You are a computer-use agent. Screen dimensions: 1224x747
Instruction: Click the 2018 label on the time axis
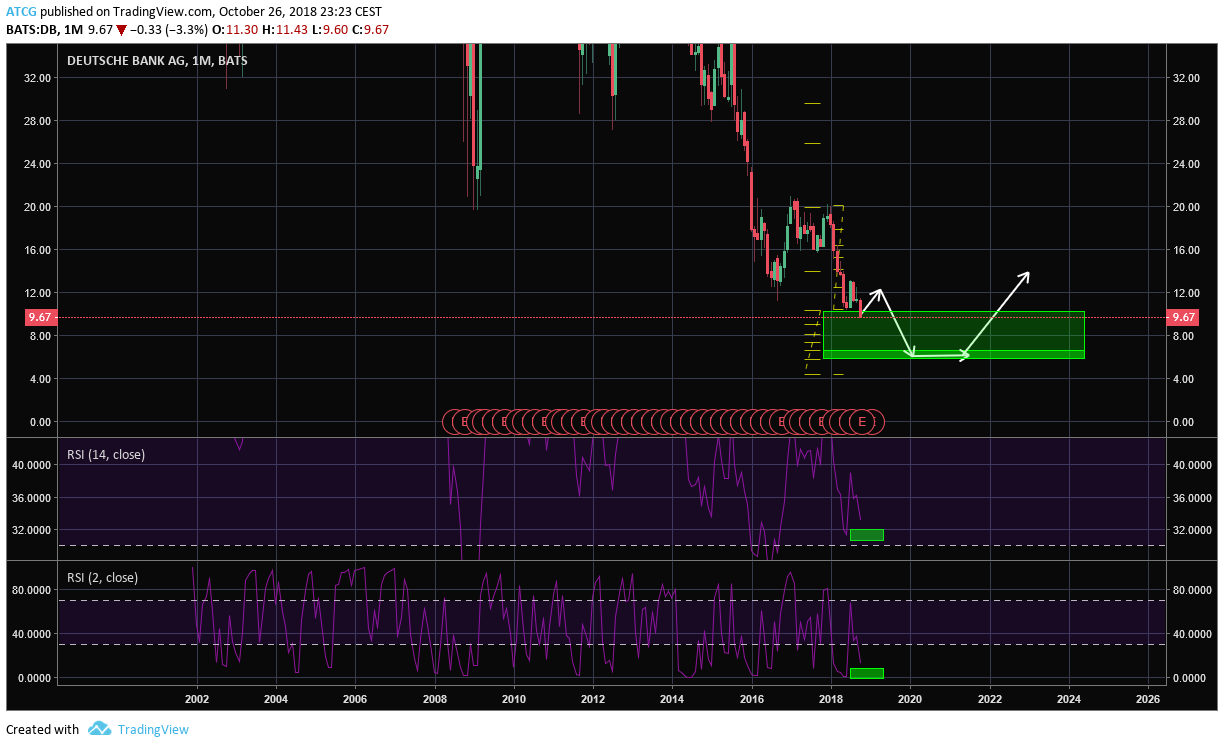831,699
